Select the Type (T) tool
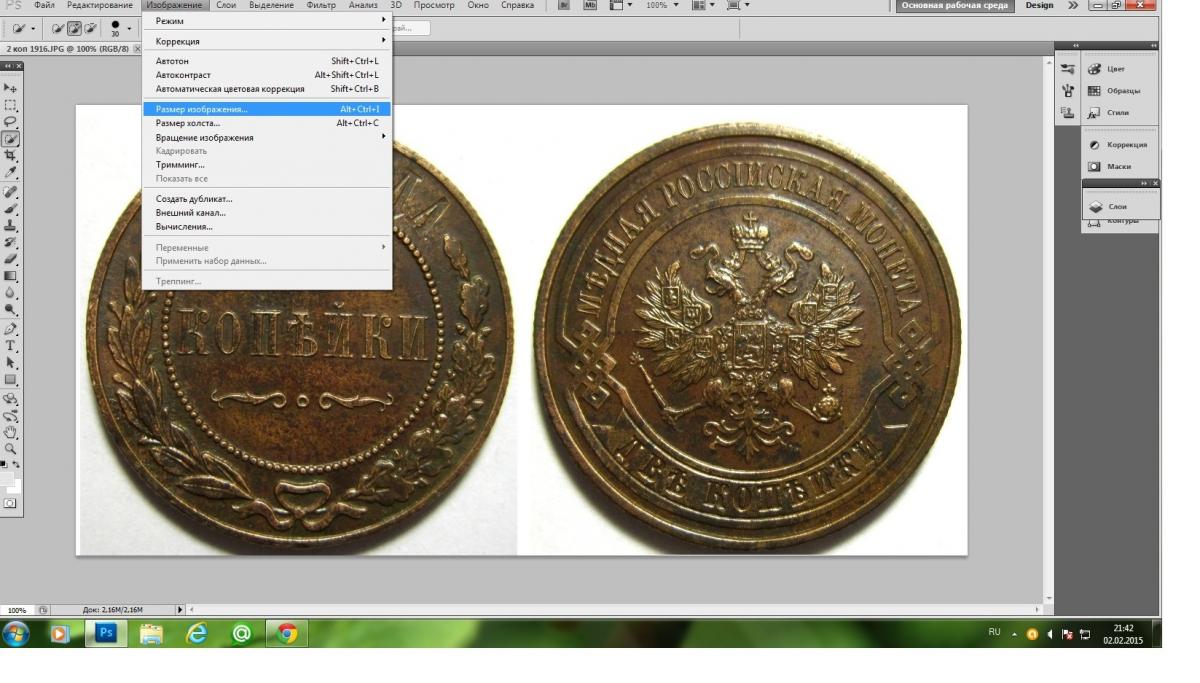Viewport: 1200px width, 683px height. [x=11, y=346]
